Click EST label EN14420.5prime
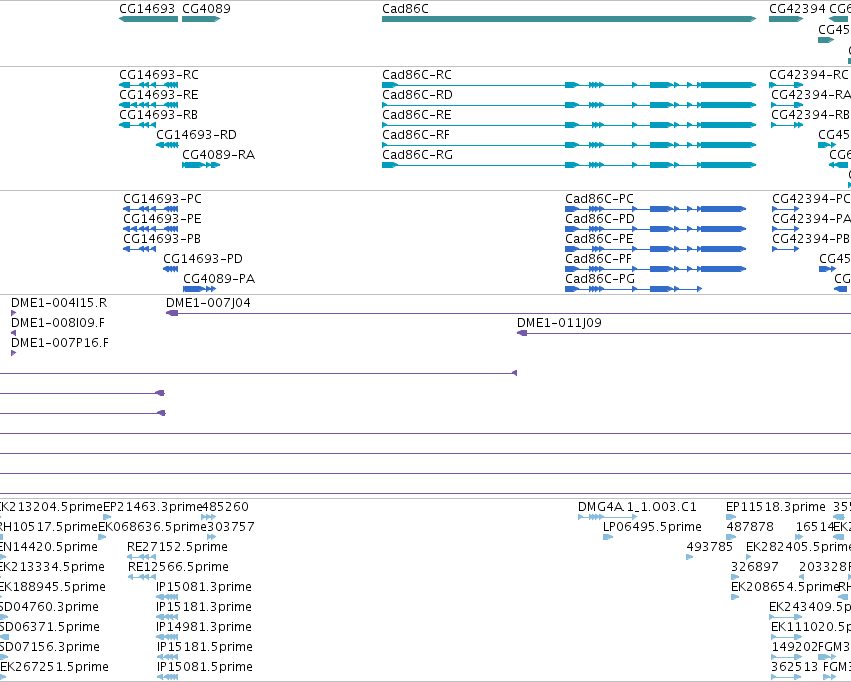Screen dimensions: 851x682 49,547
